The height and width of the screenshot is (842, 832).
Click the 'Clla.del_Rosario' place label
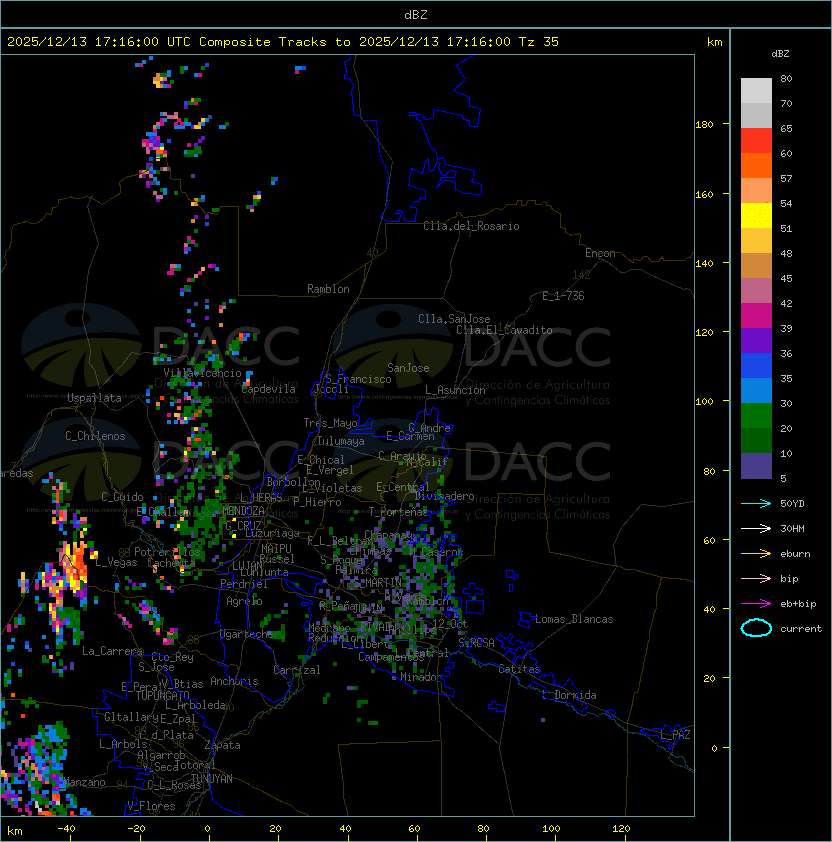[471, 226]
